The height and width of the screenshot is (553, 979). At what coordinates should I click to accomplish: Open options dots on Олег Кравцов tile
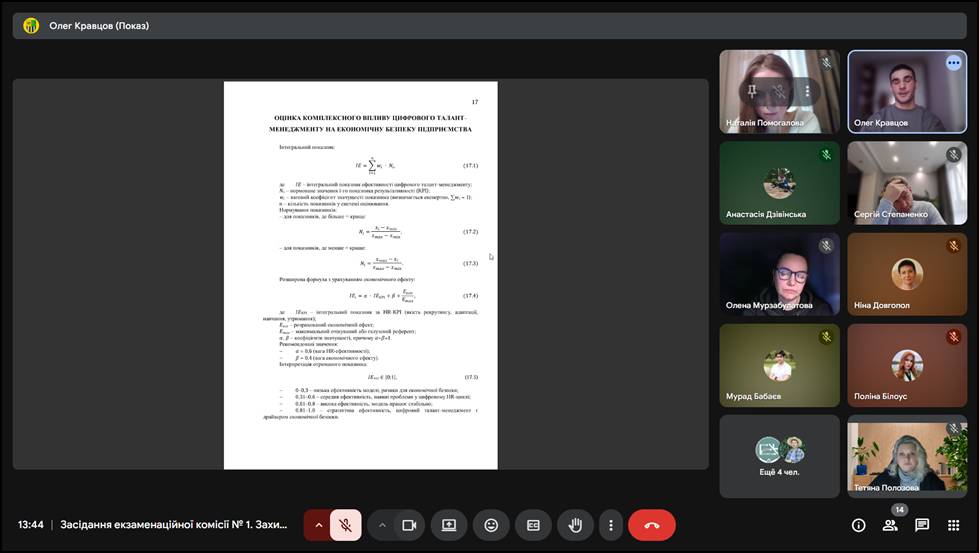[953, 63]
